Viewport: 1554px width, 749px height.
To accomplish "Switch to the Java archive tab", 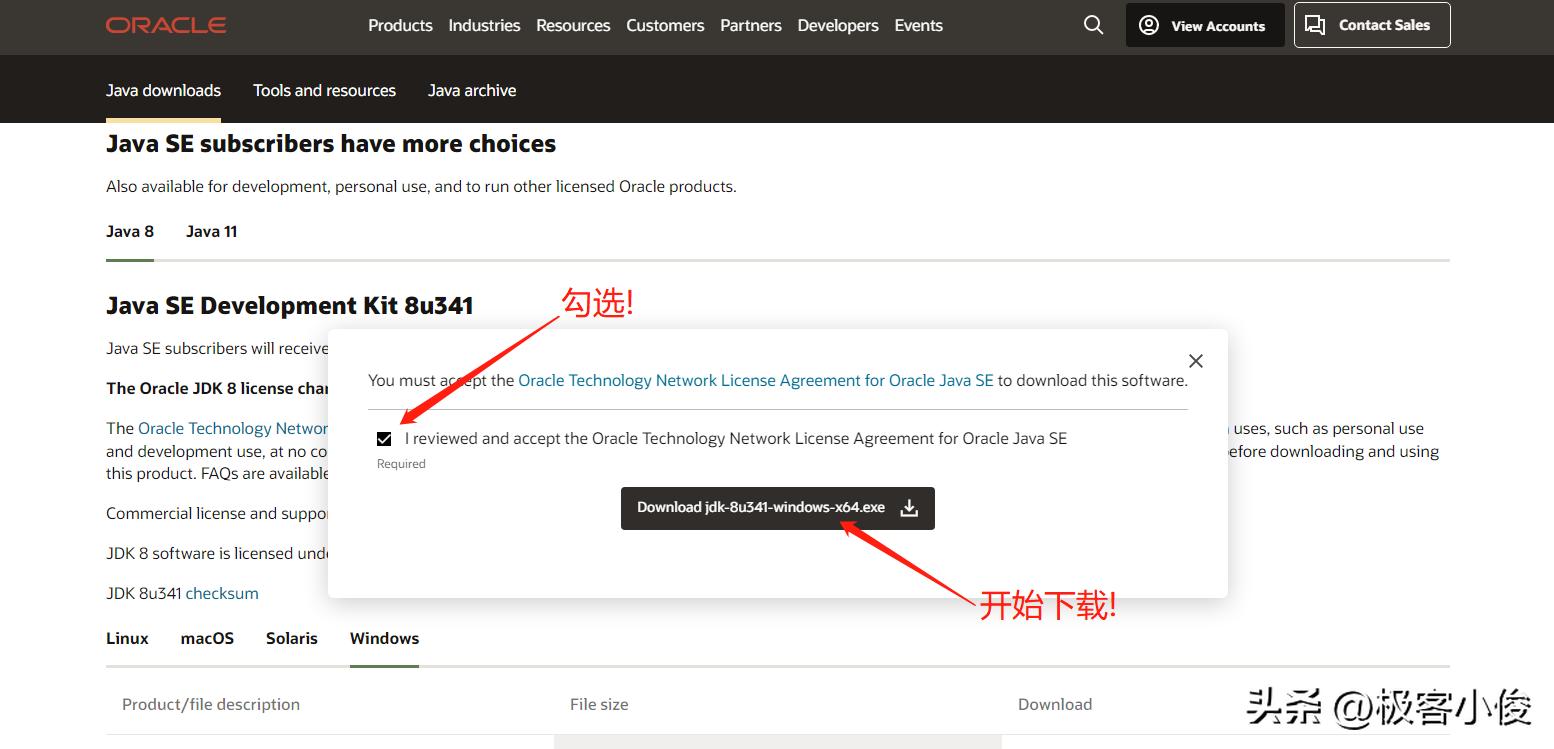I will coord(472,90).
